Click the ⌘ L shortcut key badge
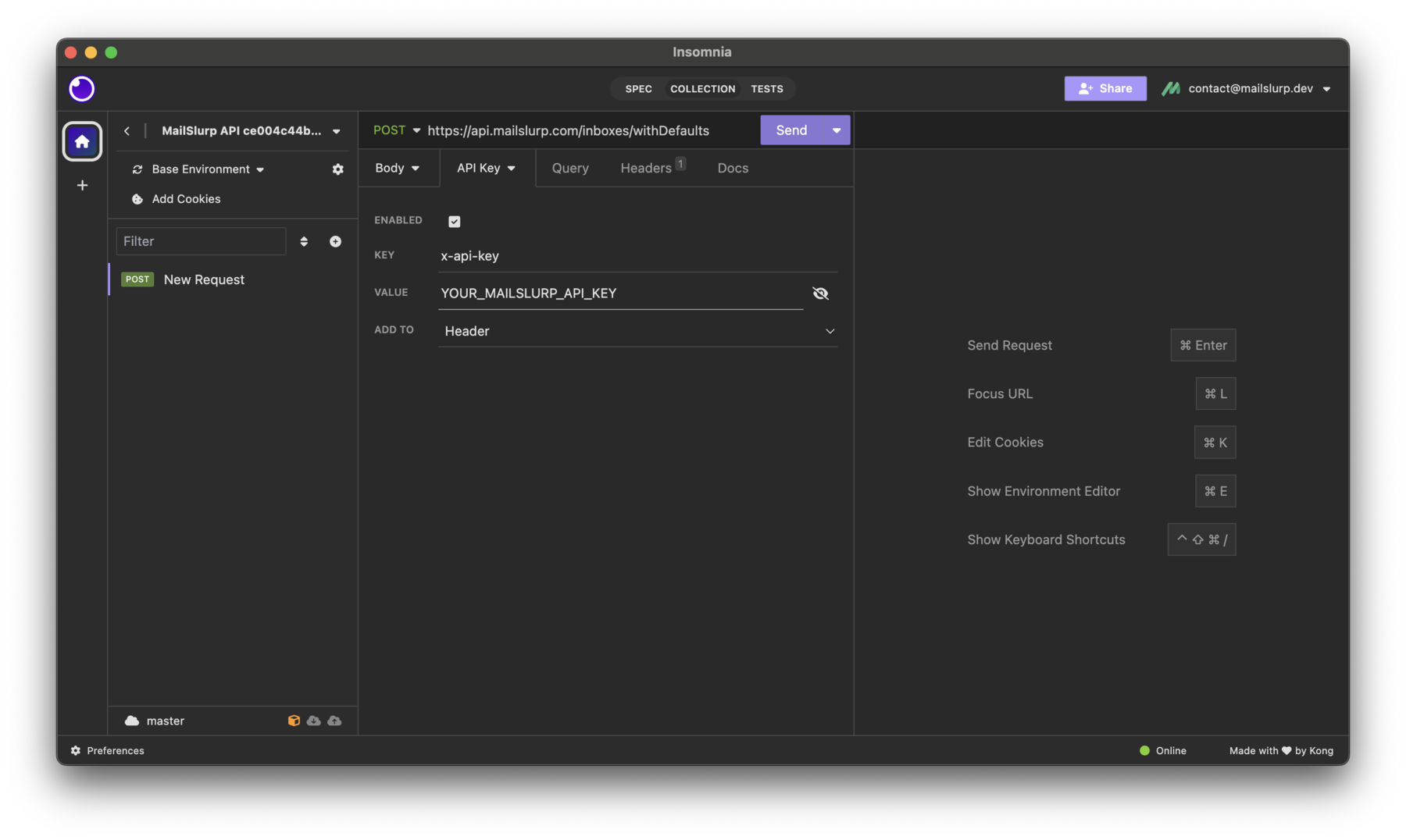The image size is (1406, 840). coord(1215,393)
